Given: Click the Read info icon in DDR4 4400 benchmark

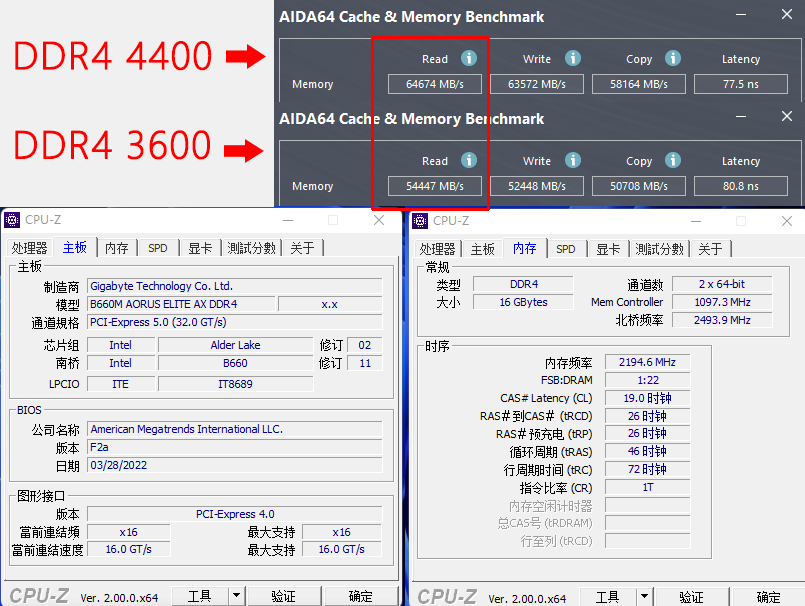Looking at the screenshot, I should click(467, 57).
